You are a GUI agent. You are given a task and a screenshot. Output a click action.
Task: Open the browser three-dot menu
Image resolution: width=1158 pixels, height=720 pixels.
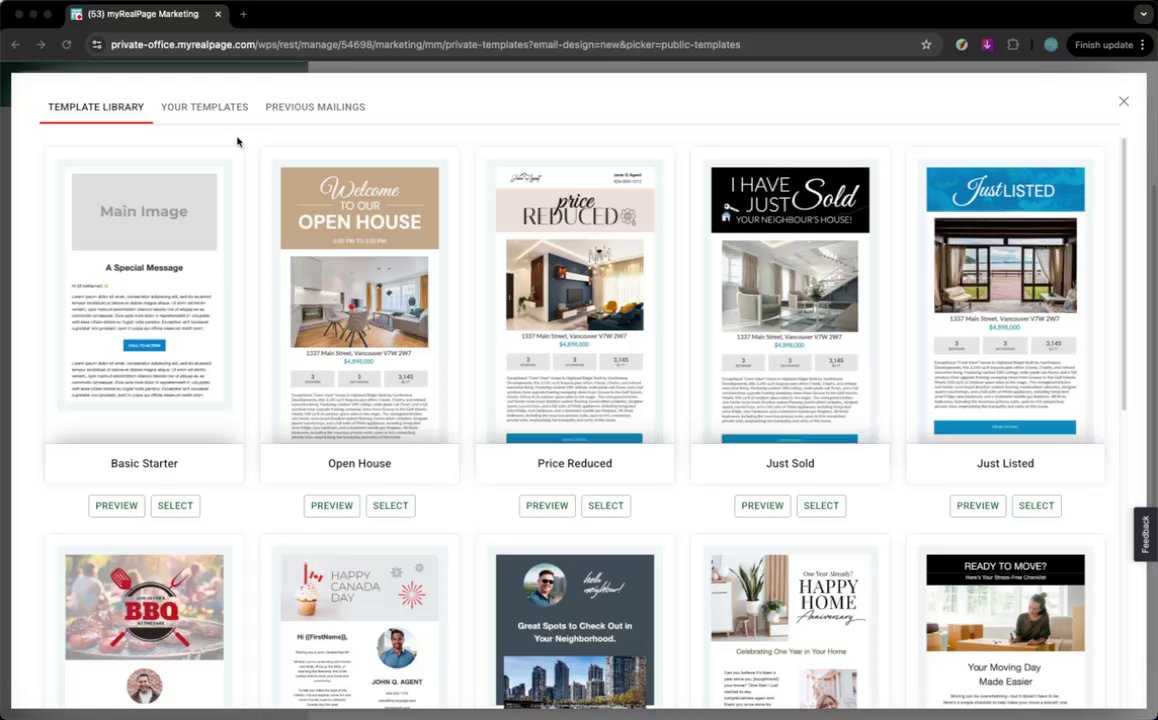1142,45
